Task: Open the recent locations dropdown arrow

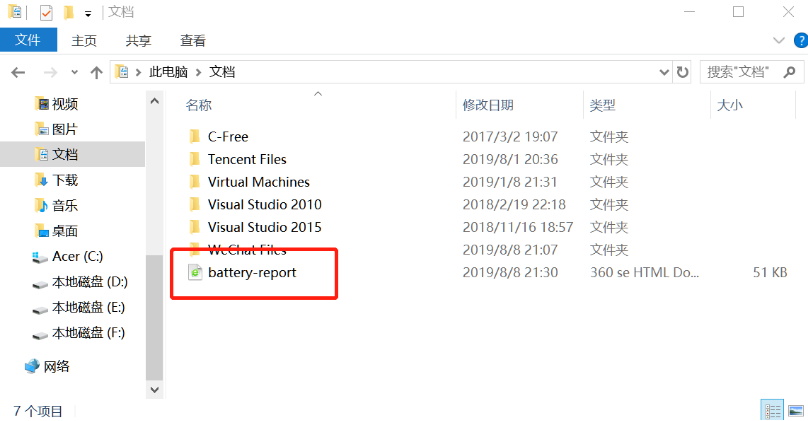Action: tap(74, 72)
